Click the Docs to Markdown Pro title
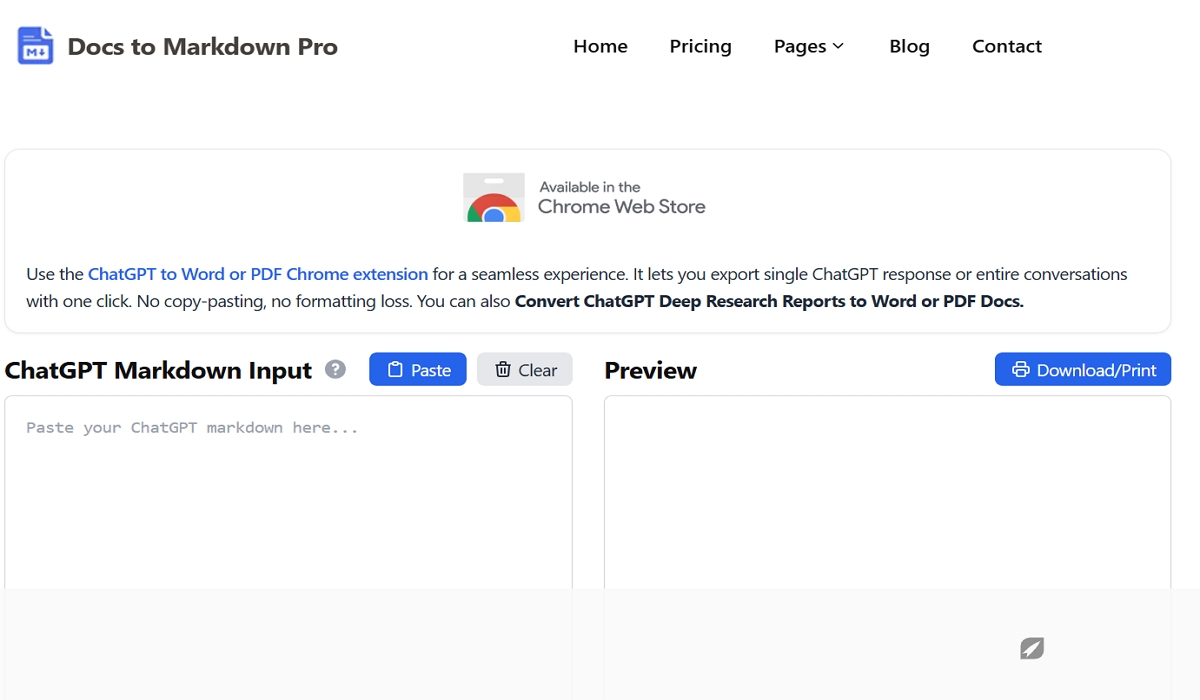The height and width of the screenshot is (700, 1200). (x=203, y=46)
